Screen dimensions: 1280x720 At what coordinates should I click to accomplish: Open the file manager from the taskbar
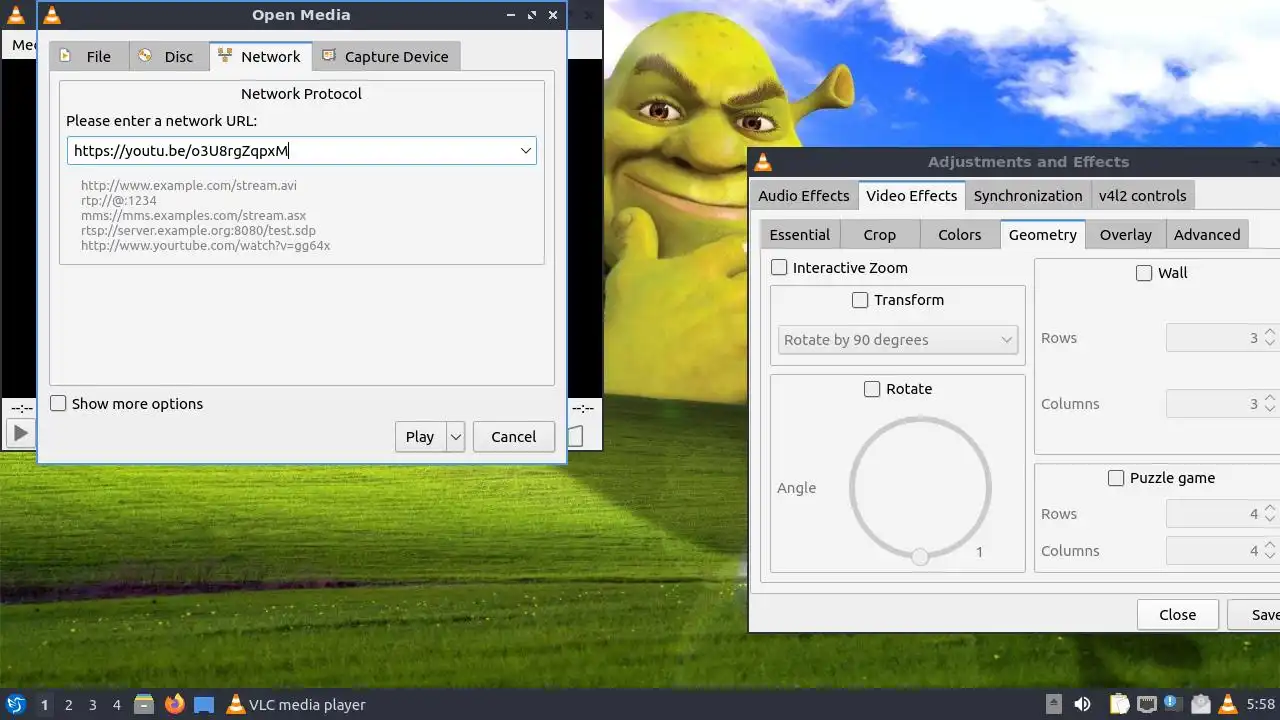(144, 704)
